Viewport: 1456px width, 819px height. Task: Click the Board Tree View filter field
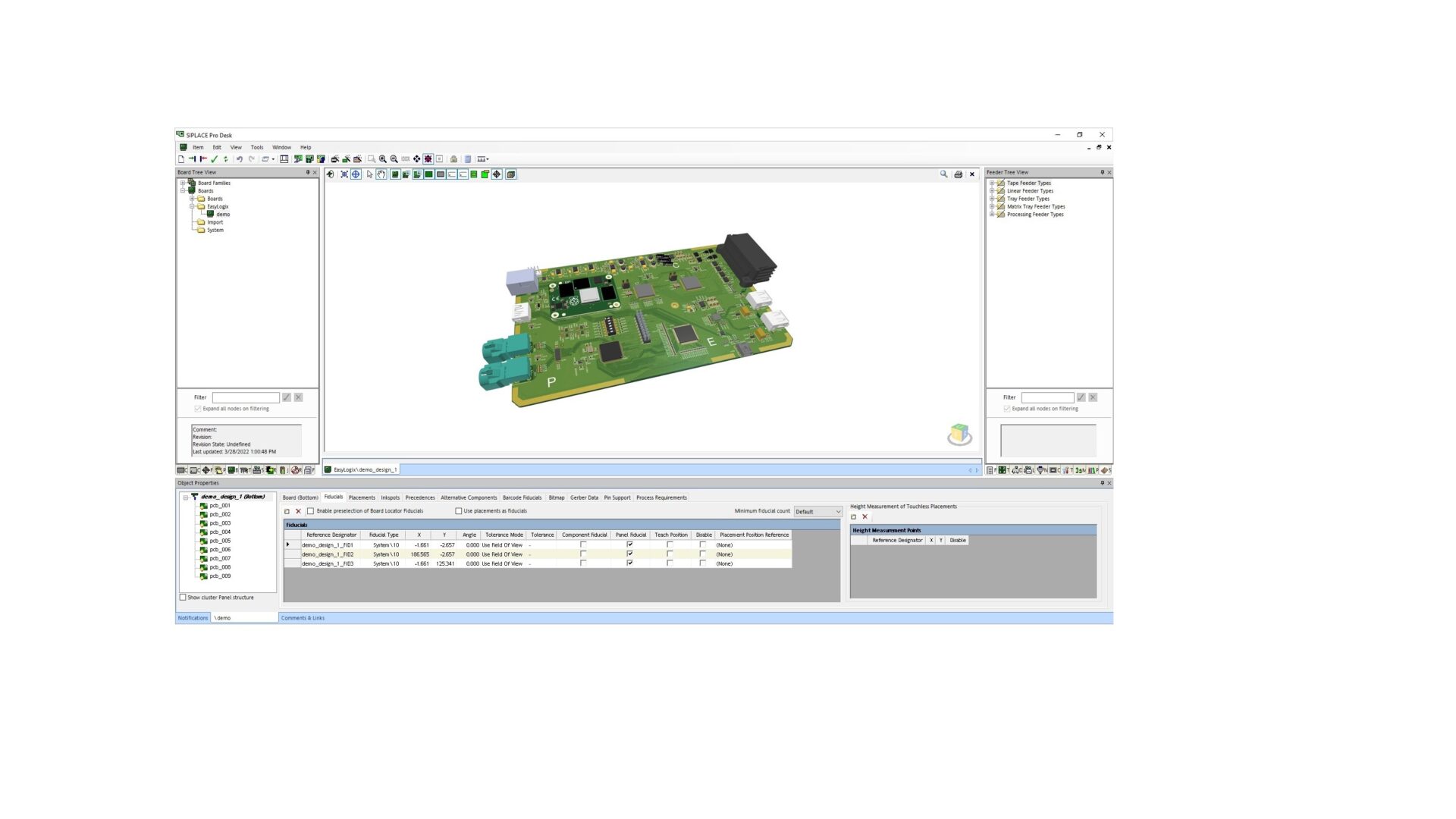click(246, 397)
